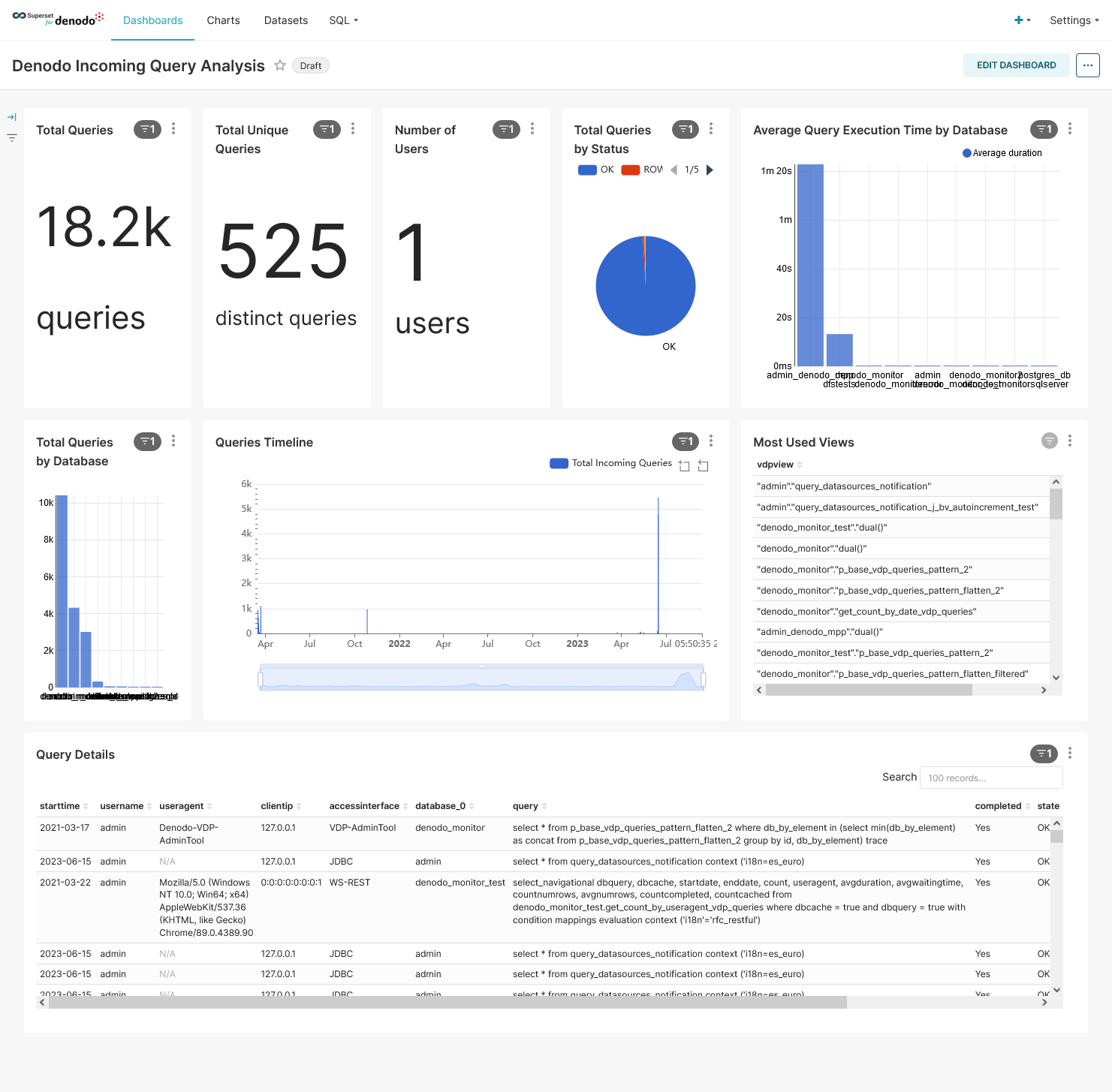The height and width of the screenshot is (1092, 1112).
Task: Sort Query Details by database_0
Action: pyautogui.click(x=444, y=806)
